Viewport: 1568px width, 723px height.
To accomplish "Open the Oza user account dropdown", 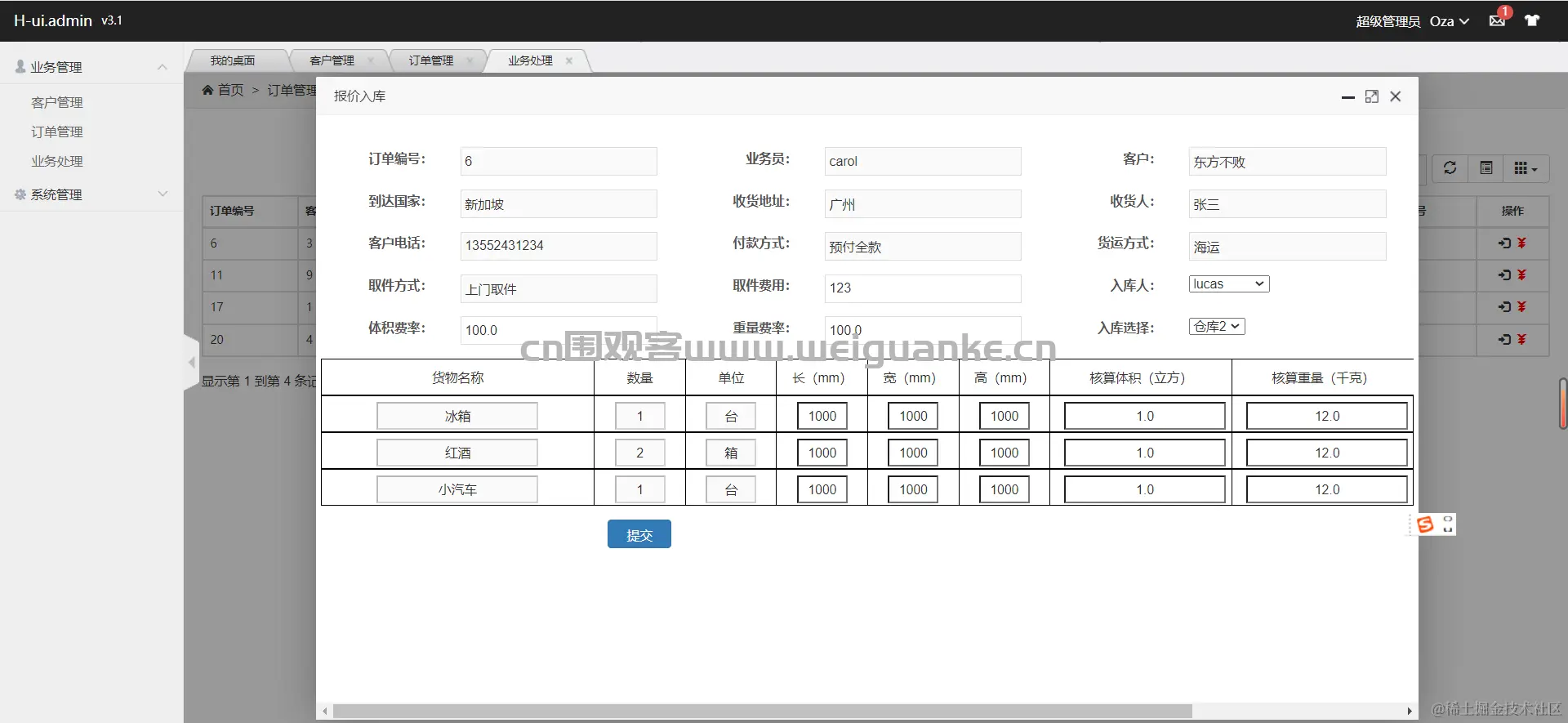I will pyautogui.click(x=1450, y=21).
